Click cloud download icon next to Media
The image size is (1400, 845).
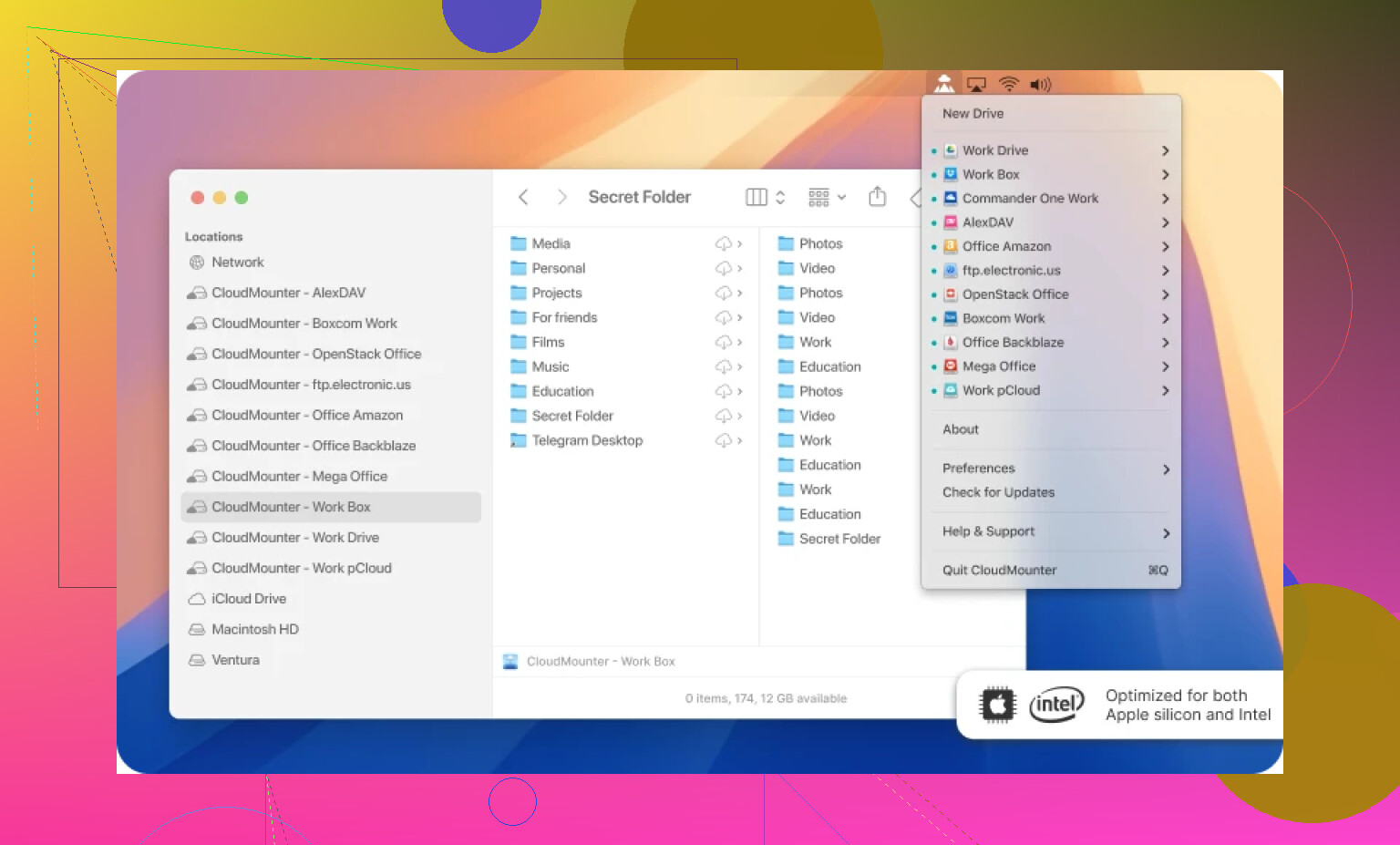point(724,243)
